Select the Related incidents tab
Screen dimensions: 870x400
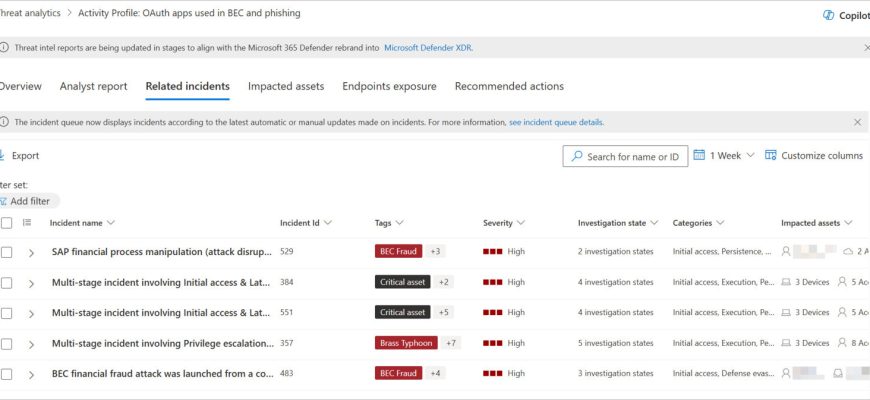188,86
